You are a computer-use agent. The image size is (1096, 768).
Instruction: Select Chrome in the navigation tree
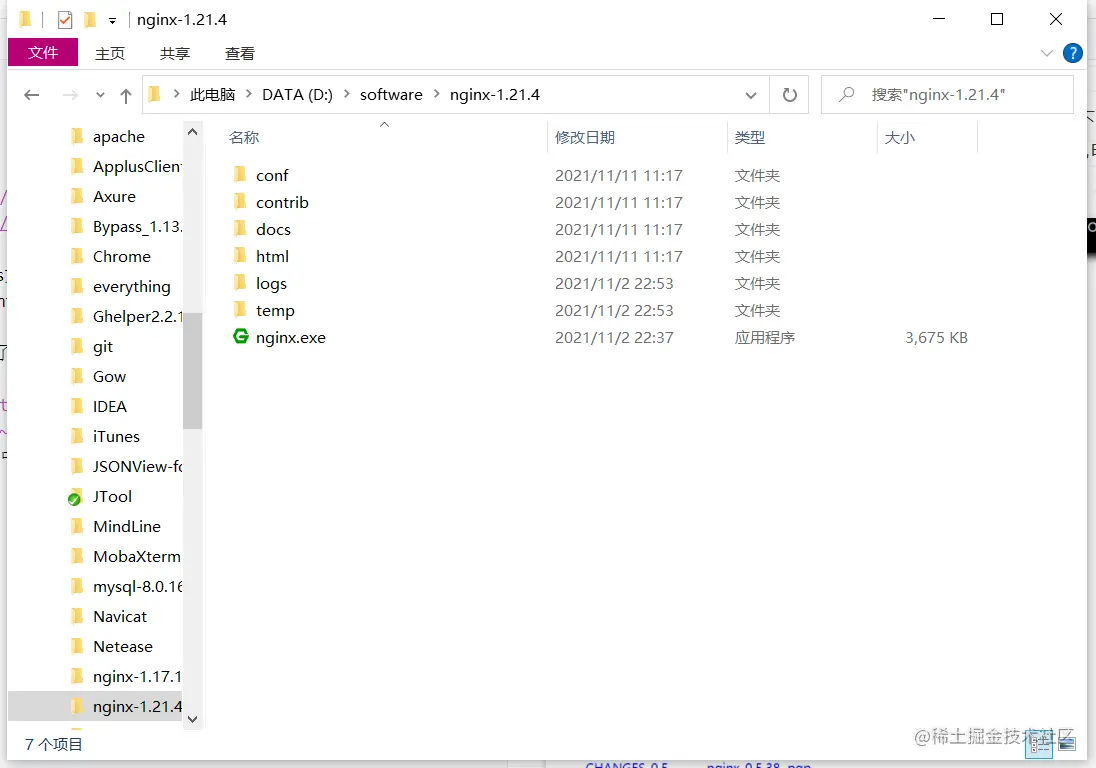point(122,257)
